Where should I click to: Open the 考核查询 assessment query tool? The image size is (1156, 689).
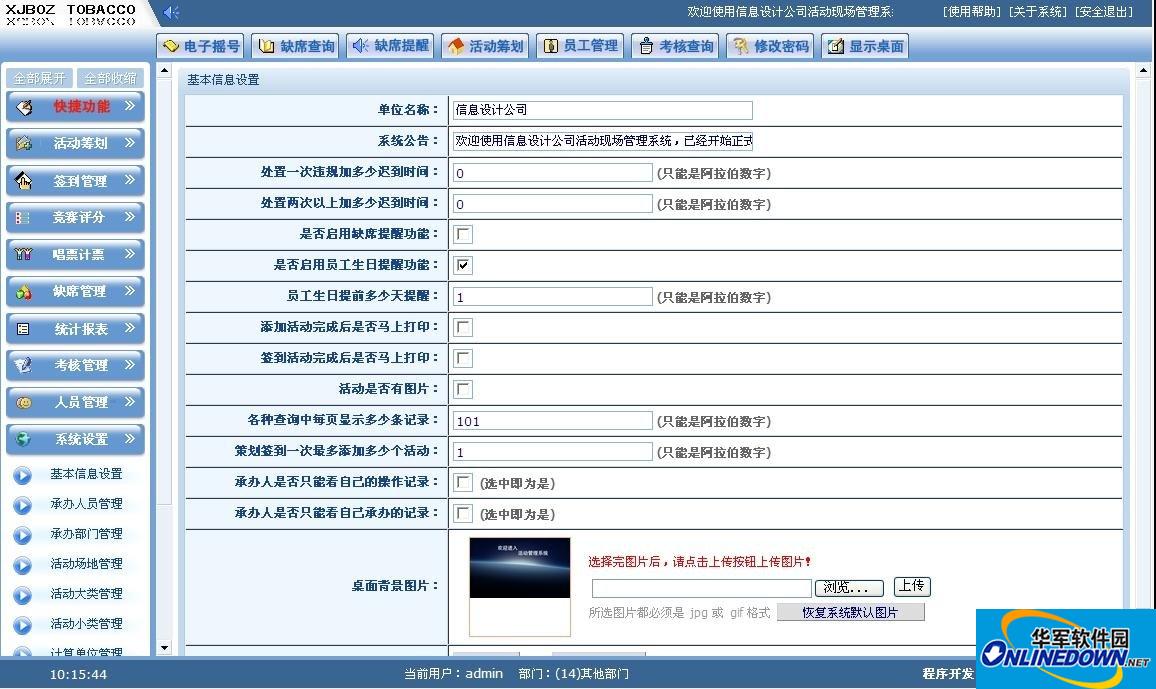point(675,45)
